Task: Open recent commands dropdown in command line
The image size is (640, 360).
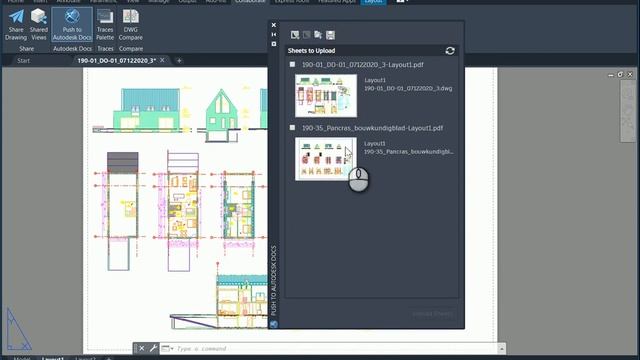Action: pos(167,349)
